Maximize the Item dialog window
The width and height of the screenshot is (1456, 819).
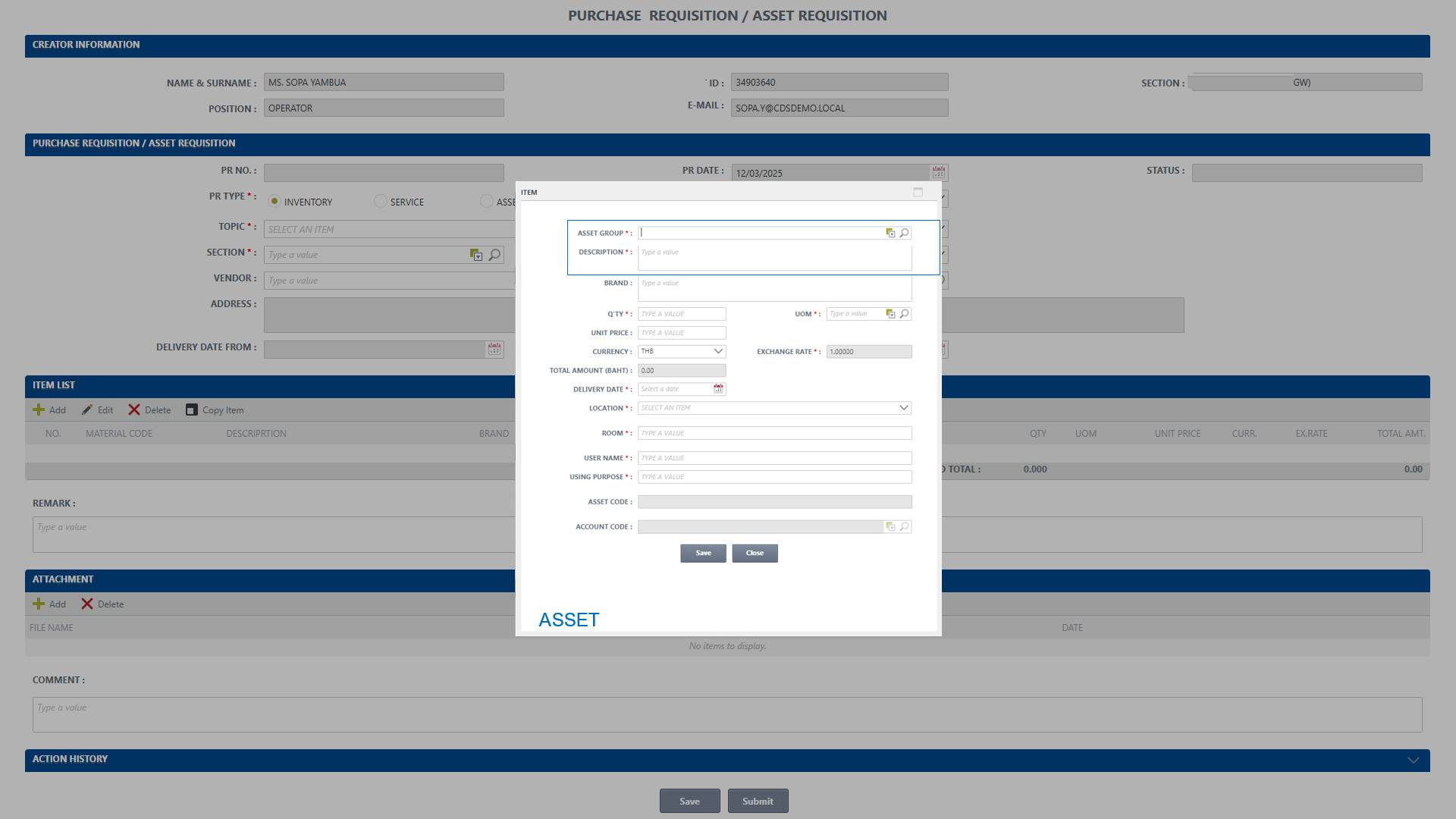[918, 193]
